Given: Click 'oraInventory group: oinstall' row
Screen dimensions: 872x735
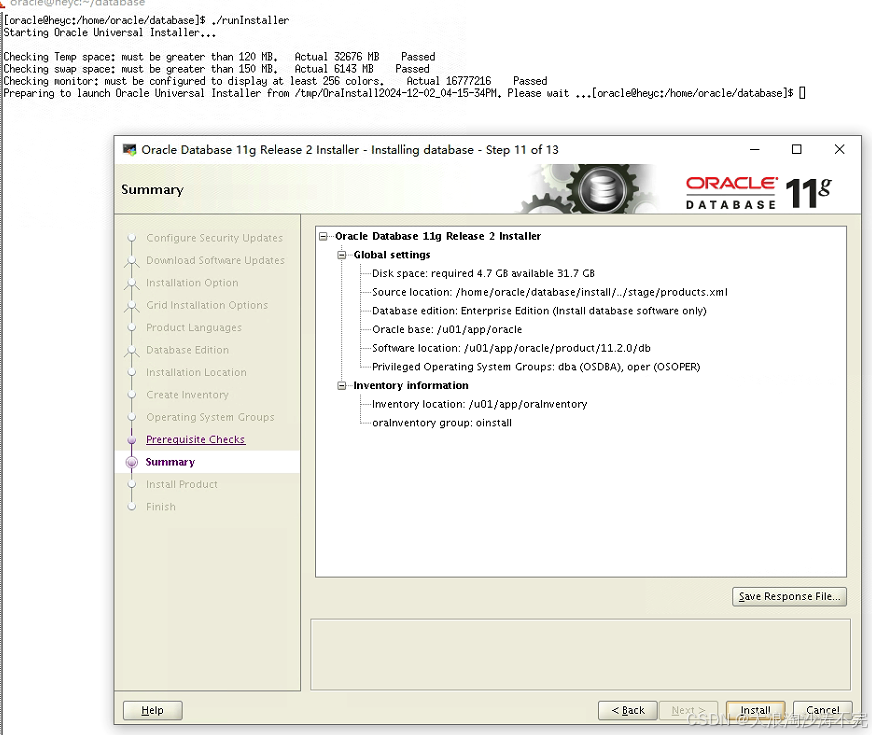Looking at the screenshot, I should point(442,423).
